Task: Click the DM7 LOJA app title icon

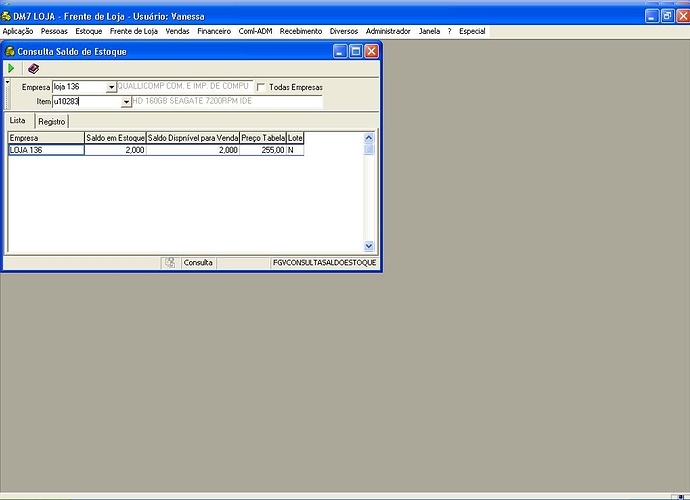Action: 6,16
